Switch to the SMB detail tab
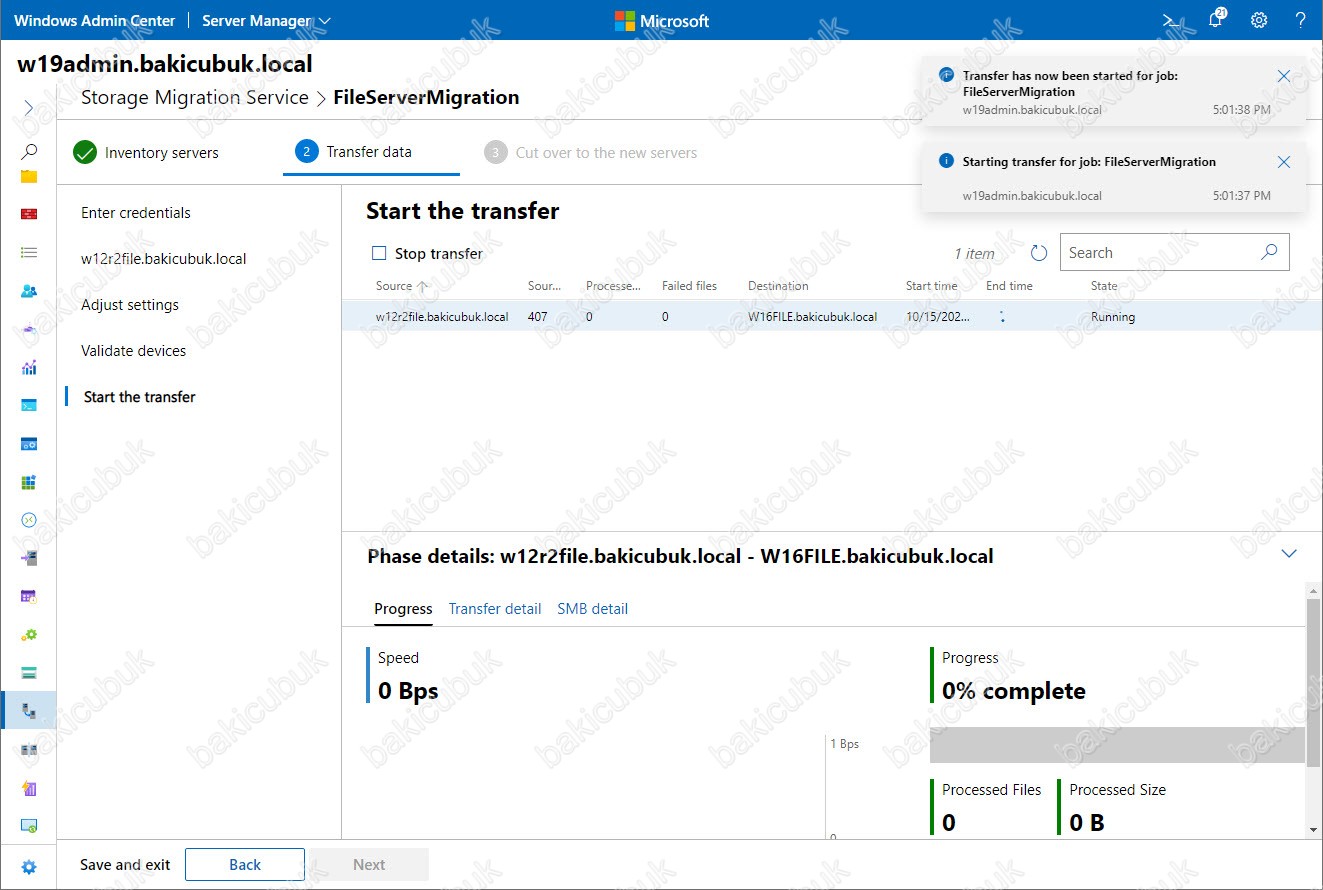 pos(592,608)
